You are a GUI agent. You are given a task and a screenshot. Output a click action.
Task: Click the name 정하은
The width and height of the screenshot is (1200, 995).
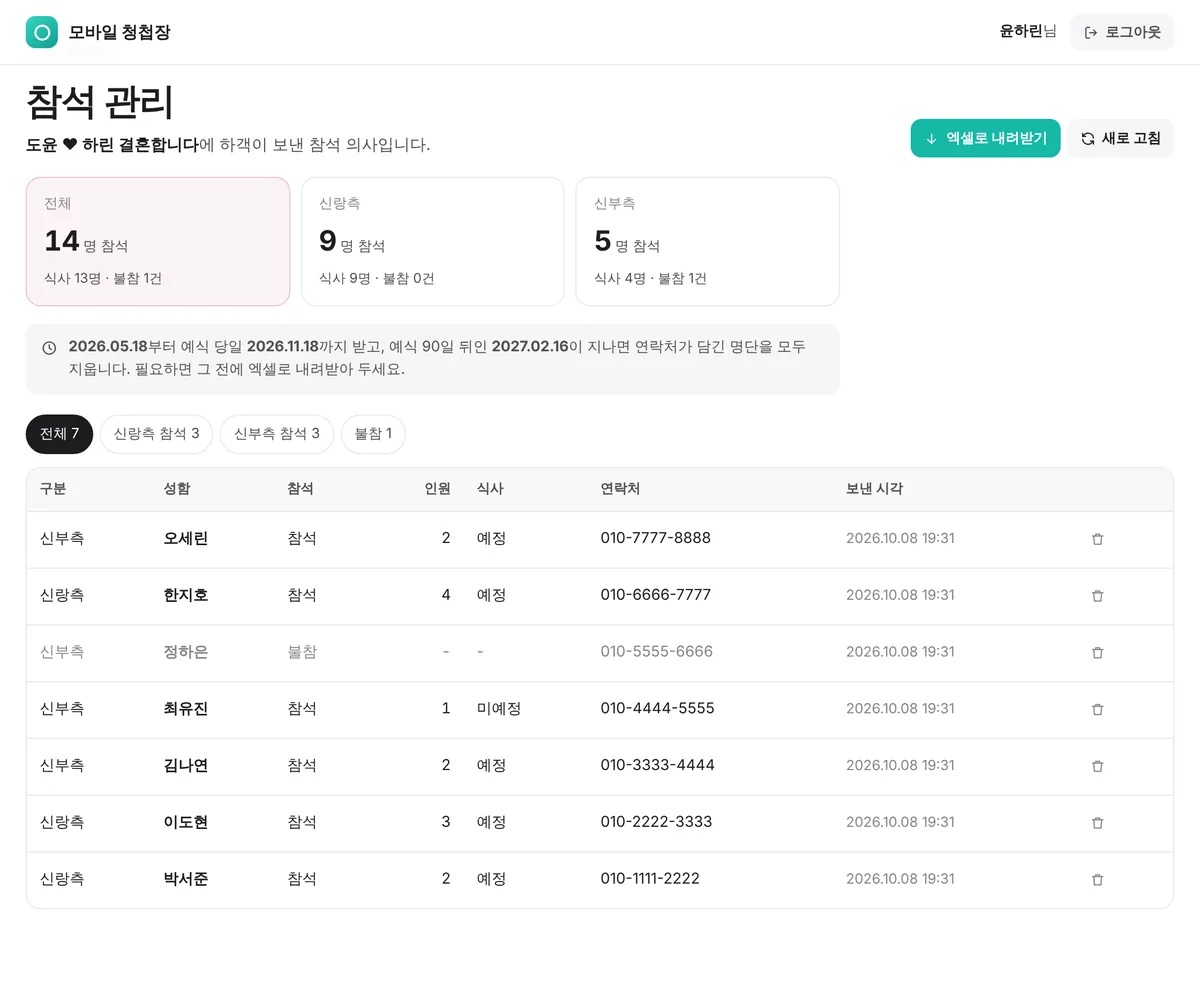point(186,652)
